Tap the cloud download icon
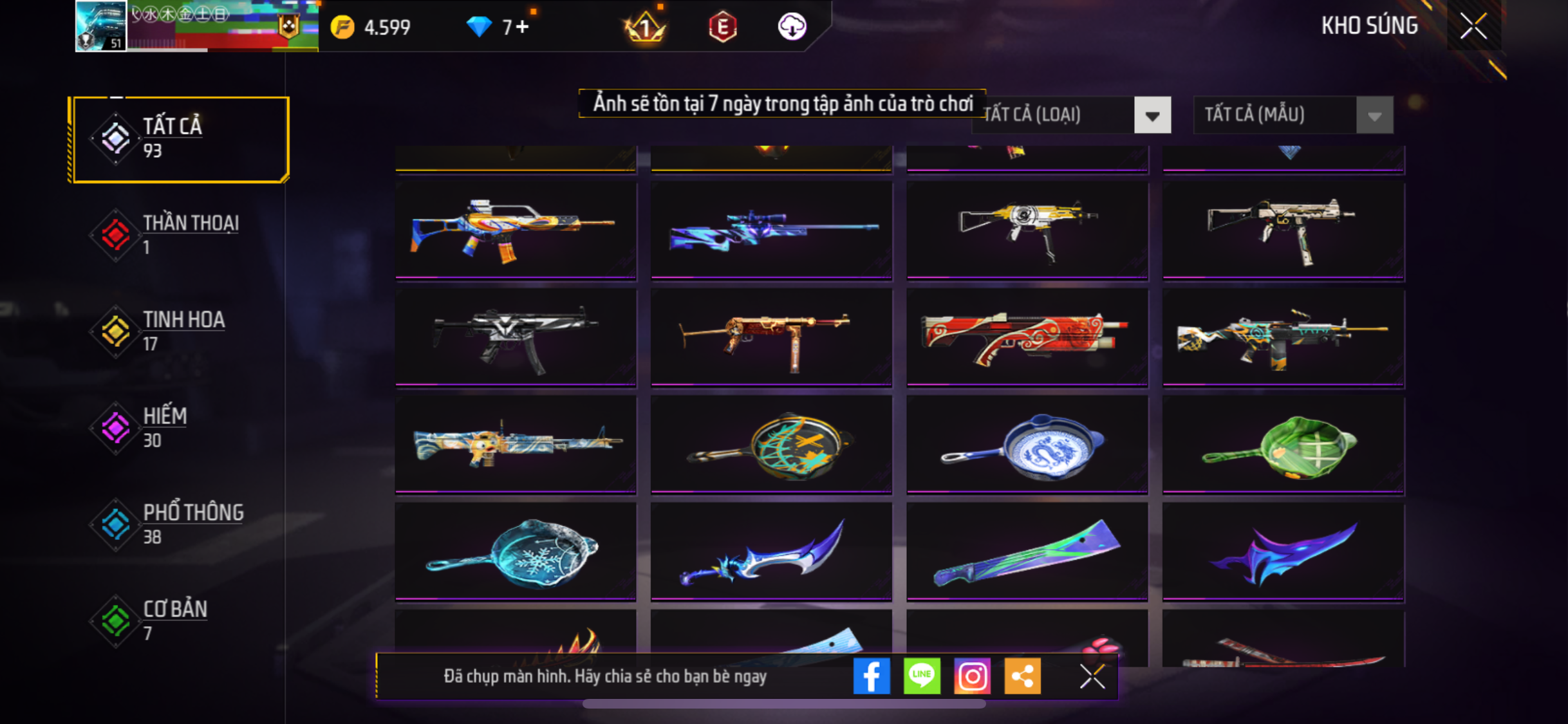Viewport: 1568px width, 724px height. click(792, 27)
